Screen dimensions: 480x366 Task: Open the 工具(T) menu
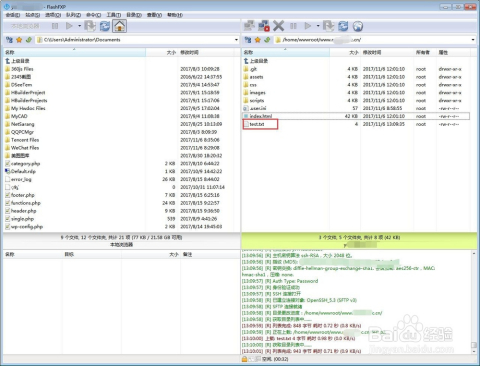coord(114,15)
